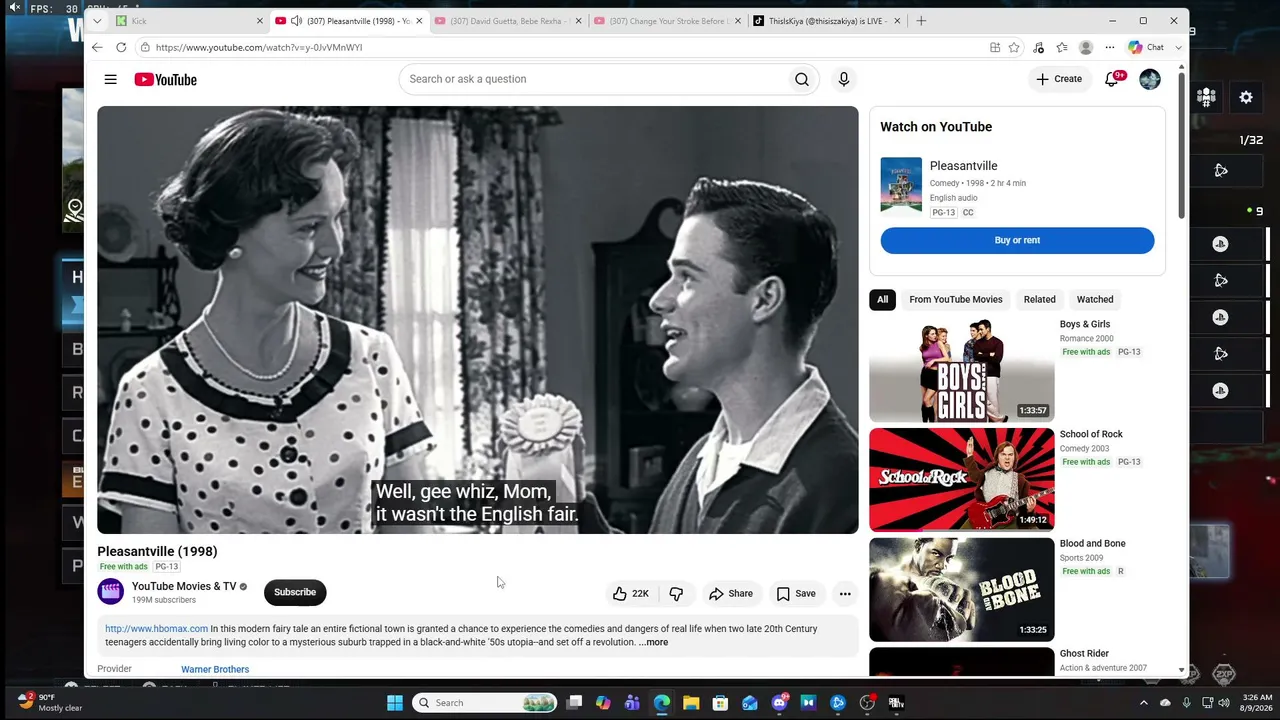Screen dimensions: 1280x720
Task: Select the From YouTube Movies chip
Action: click(956, 299)
